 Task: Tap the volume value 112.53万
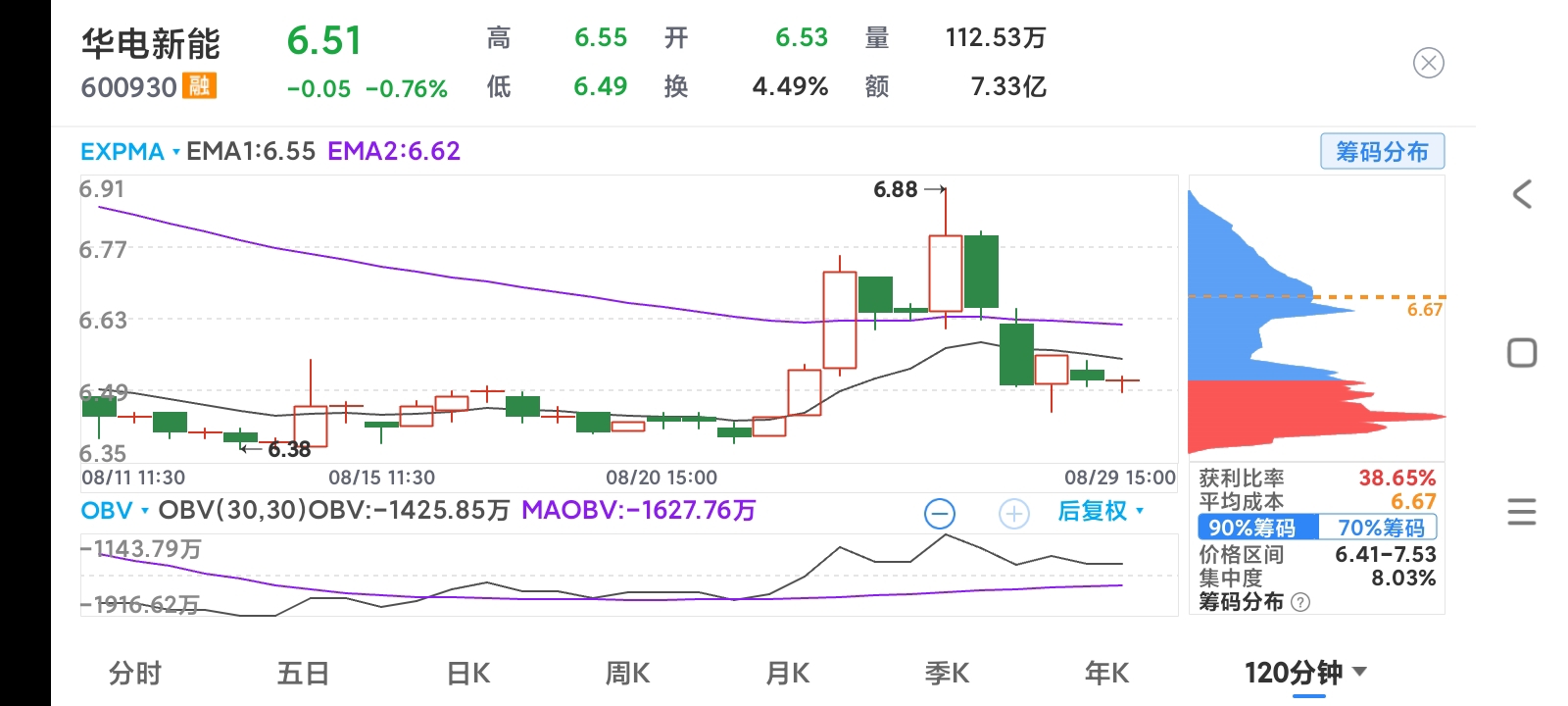[x=996, y=38]
